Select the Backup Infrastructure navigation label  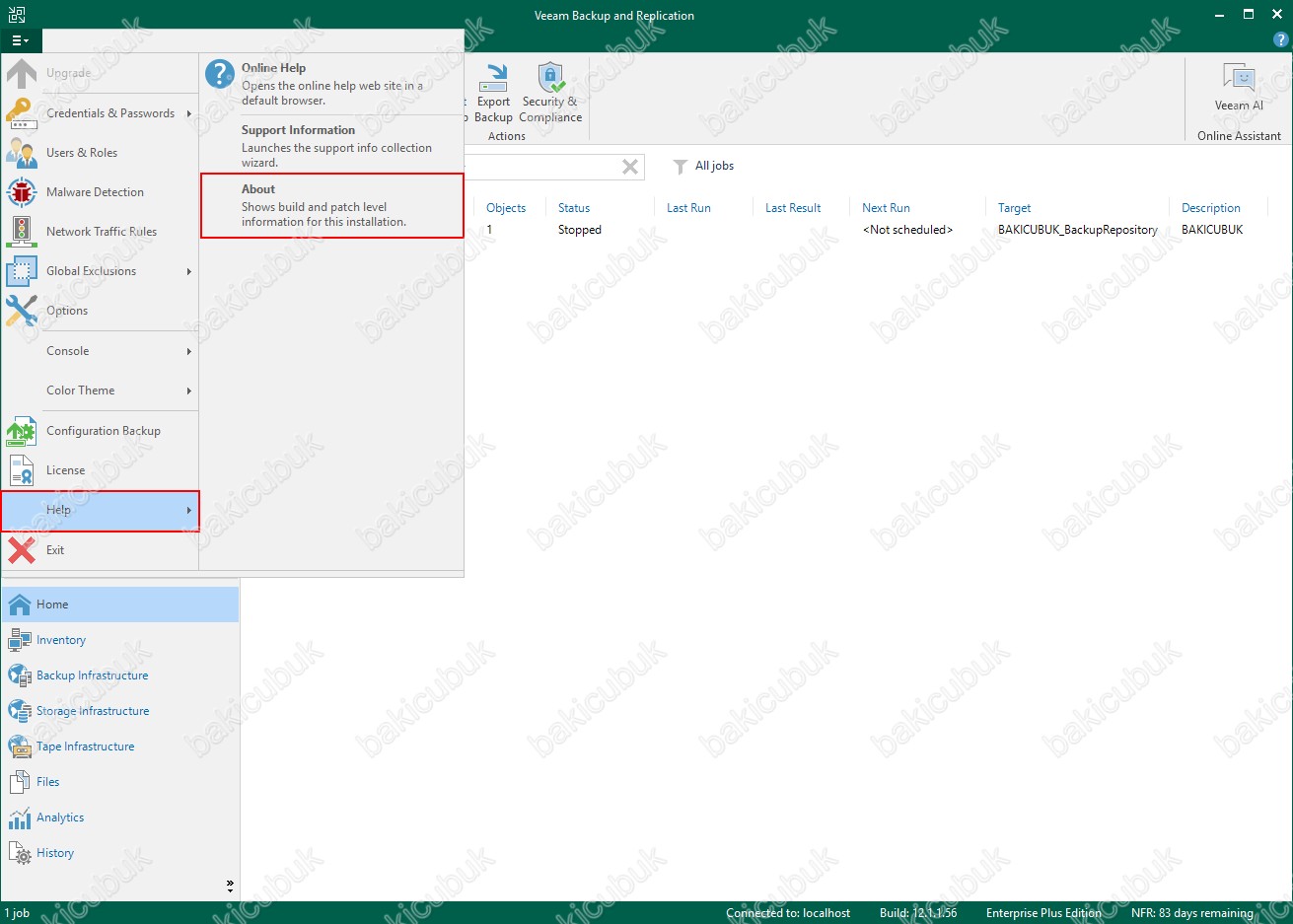coord(93,675)
